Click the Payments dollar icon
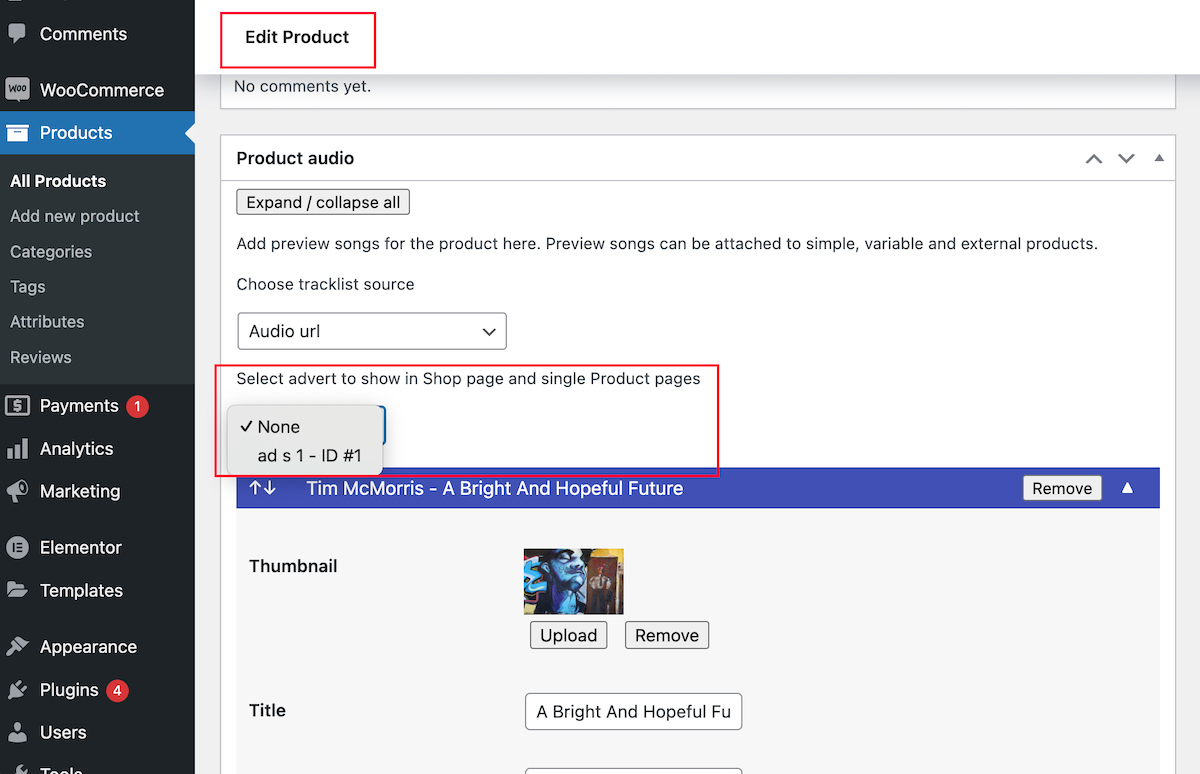 pos(17,406)
